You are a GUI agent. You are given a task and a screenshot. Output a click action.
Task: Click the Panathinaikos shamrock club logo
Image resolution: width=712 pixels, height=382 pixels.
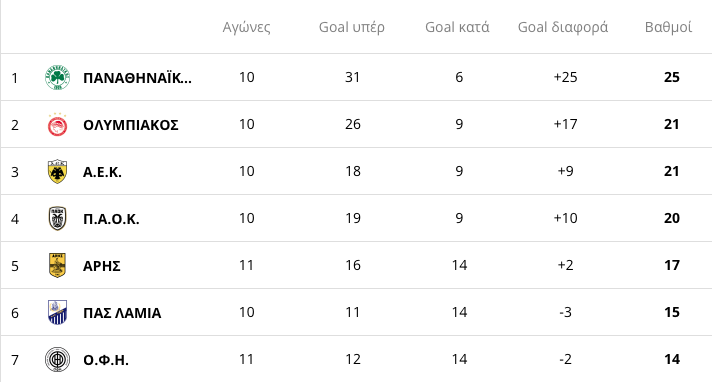pyautogui.click(x=58, y=77)
